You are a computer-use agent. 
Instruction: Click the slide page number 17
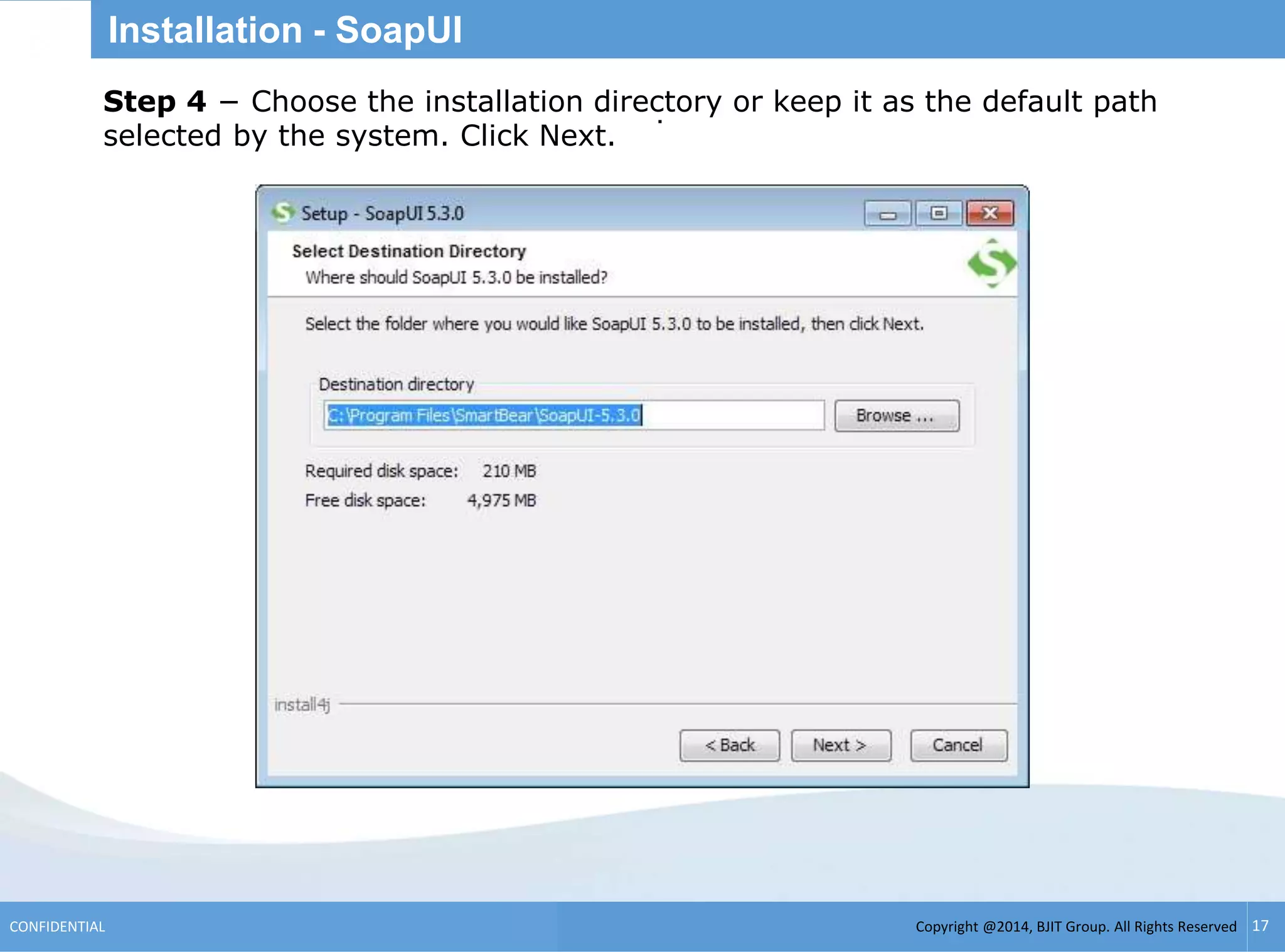[x=1260, y=926]
